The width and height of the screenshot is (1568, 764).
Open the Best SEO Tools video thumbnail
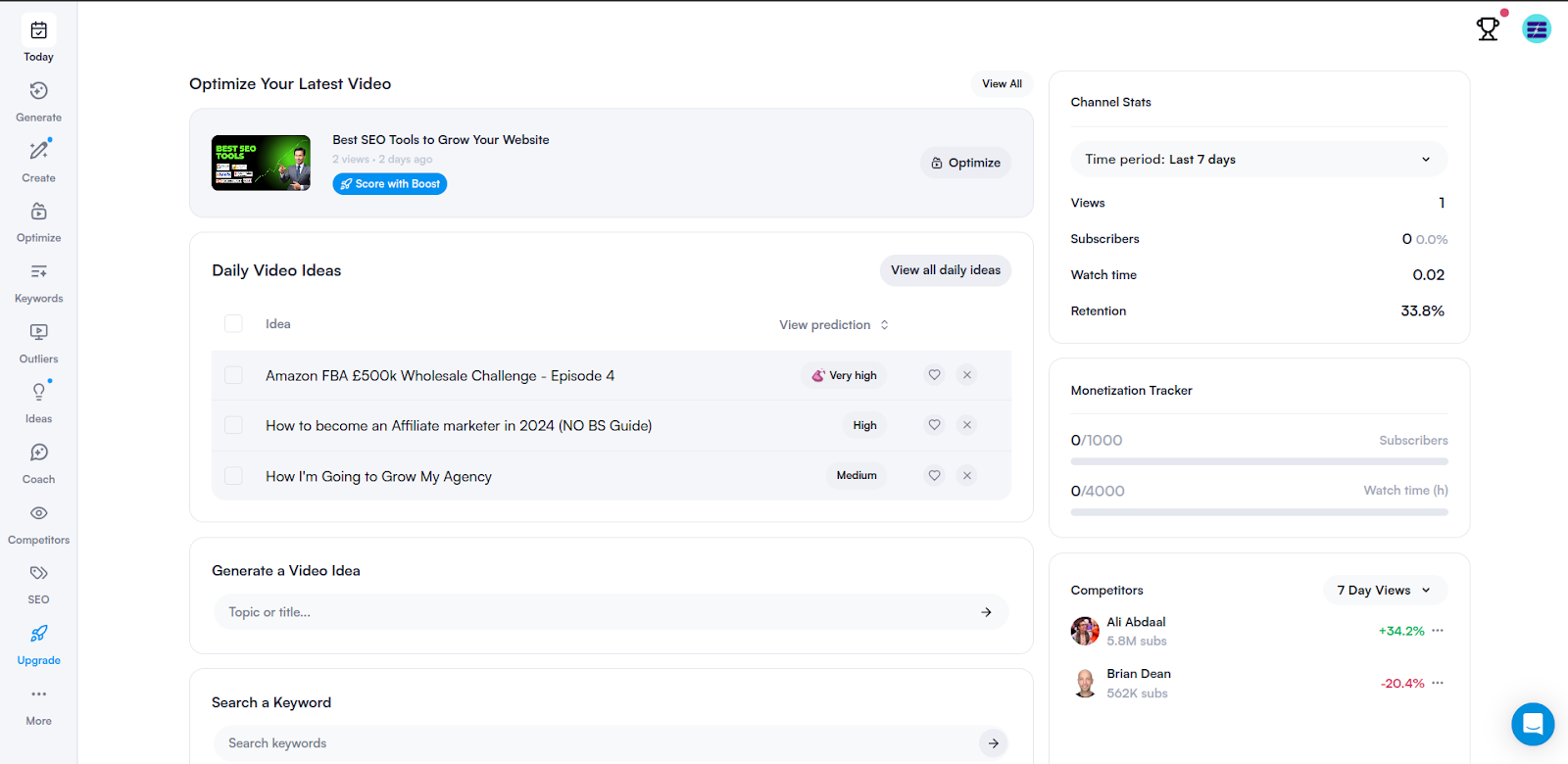tap(261, 163)
